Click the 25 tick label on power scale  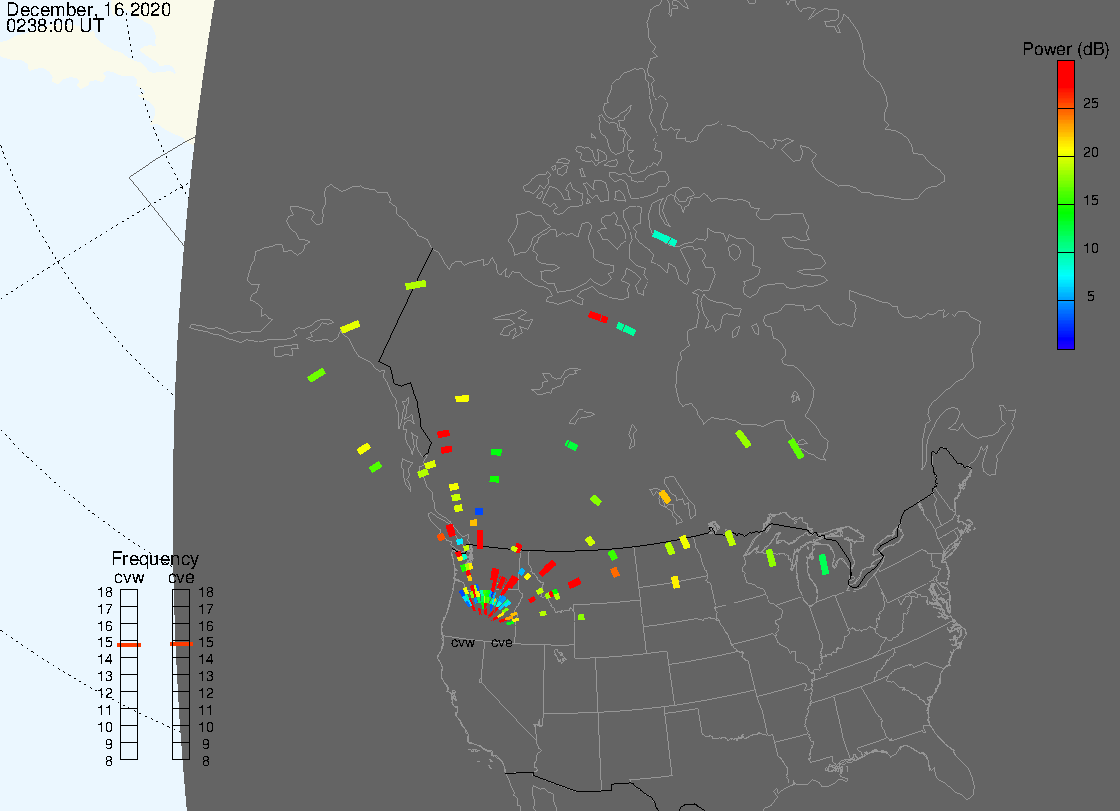click(x=1091, y=104)
